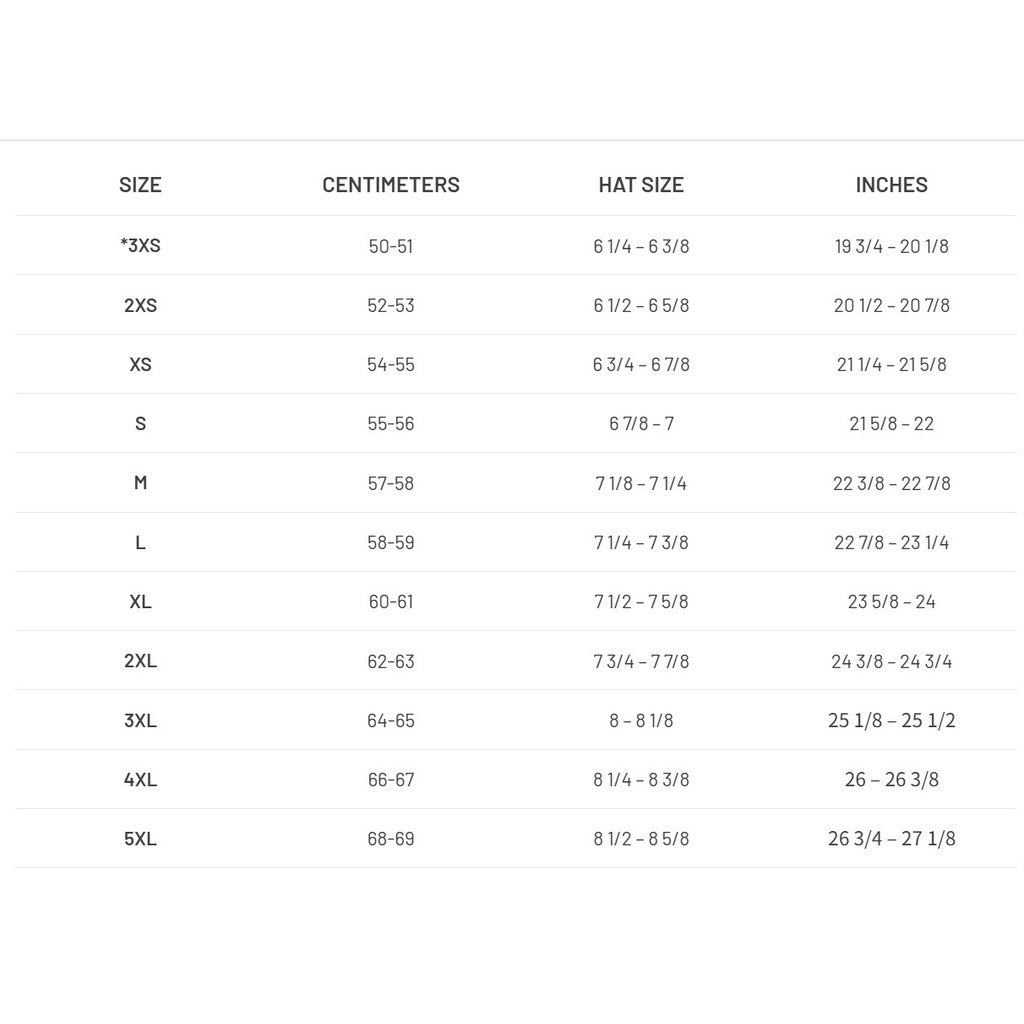Select hat size 7 1/4 – 7 3/8
Viewport: 1024px width, 1024px height.
(641, 543)
